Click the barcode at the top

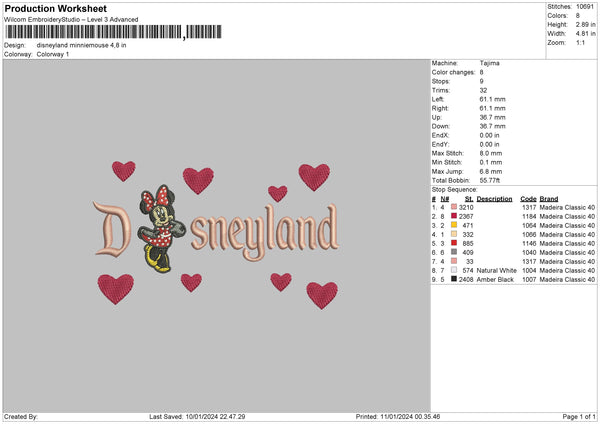[x=114, y=32]
